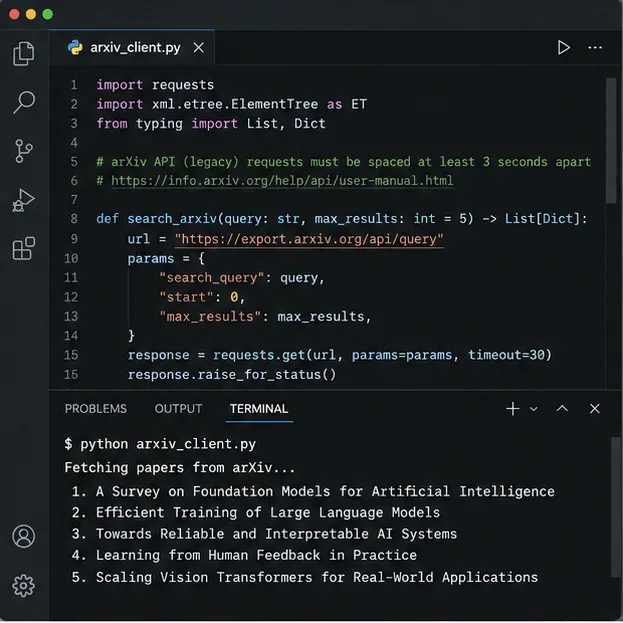Close the terminal panel

click(x=595, y=408)
